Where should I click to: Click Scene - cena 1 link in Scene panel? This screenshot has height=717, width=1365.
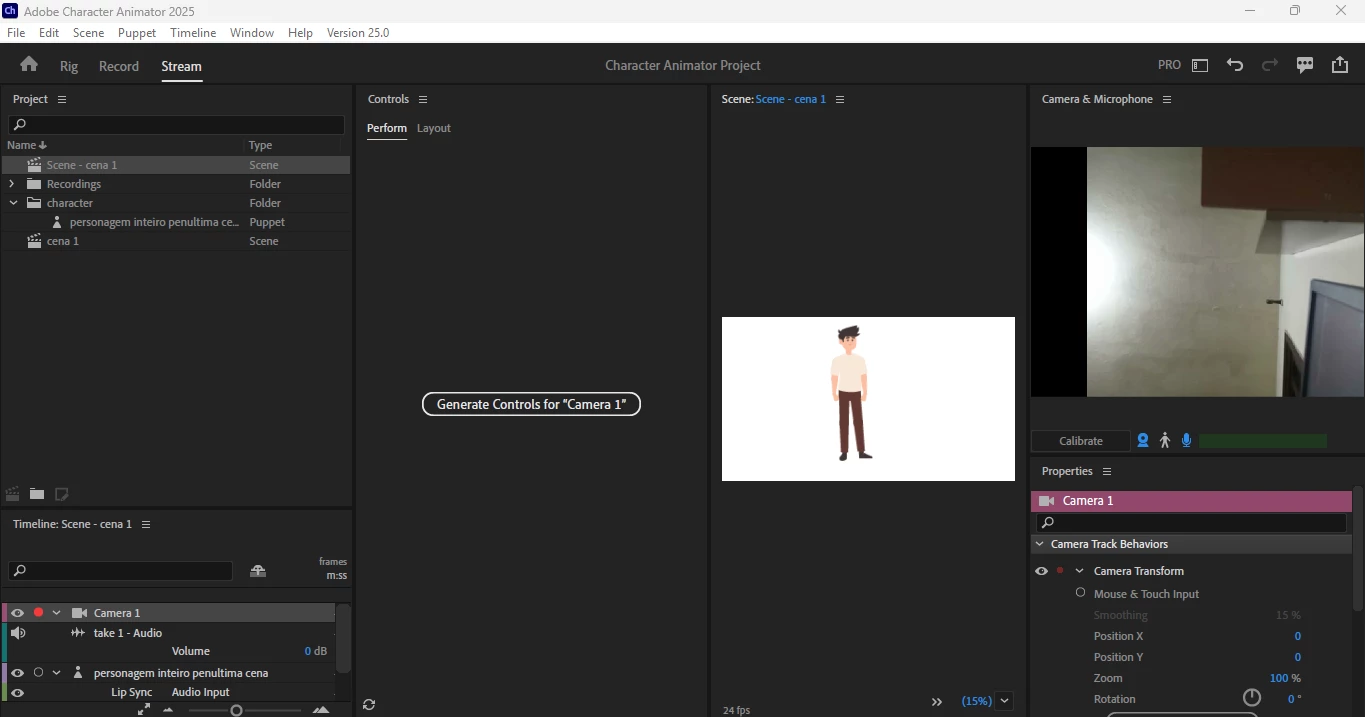tap(791, 99)
